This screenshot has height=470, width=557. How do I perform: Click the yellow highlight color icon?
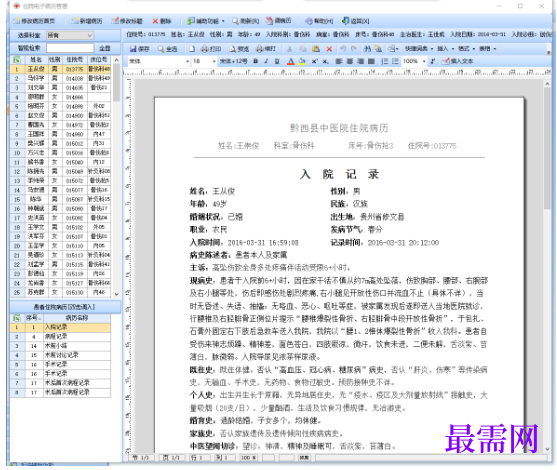tap(302, 61)
